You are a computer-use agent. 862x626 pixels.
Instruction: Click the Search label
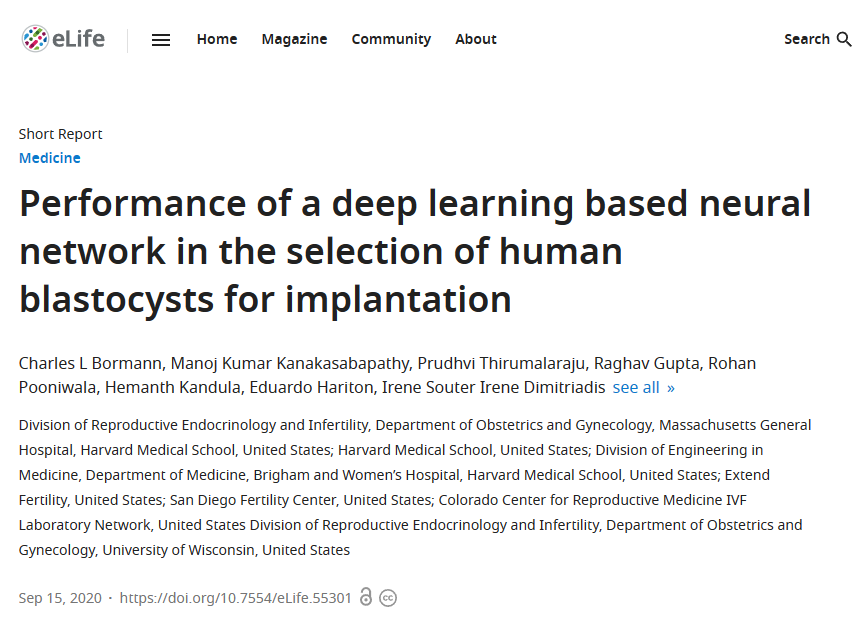[x=807, y=39]
